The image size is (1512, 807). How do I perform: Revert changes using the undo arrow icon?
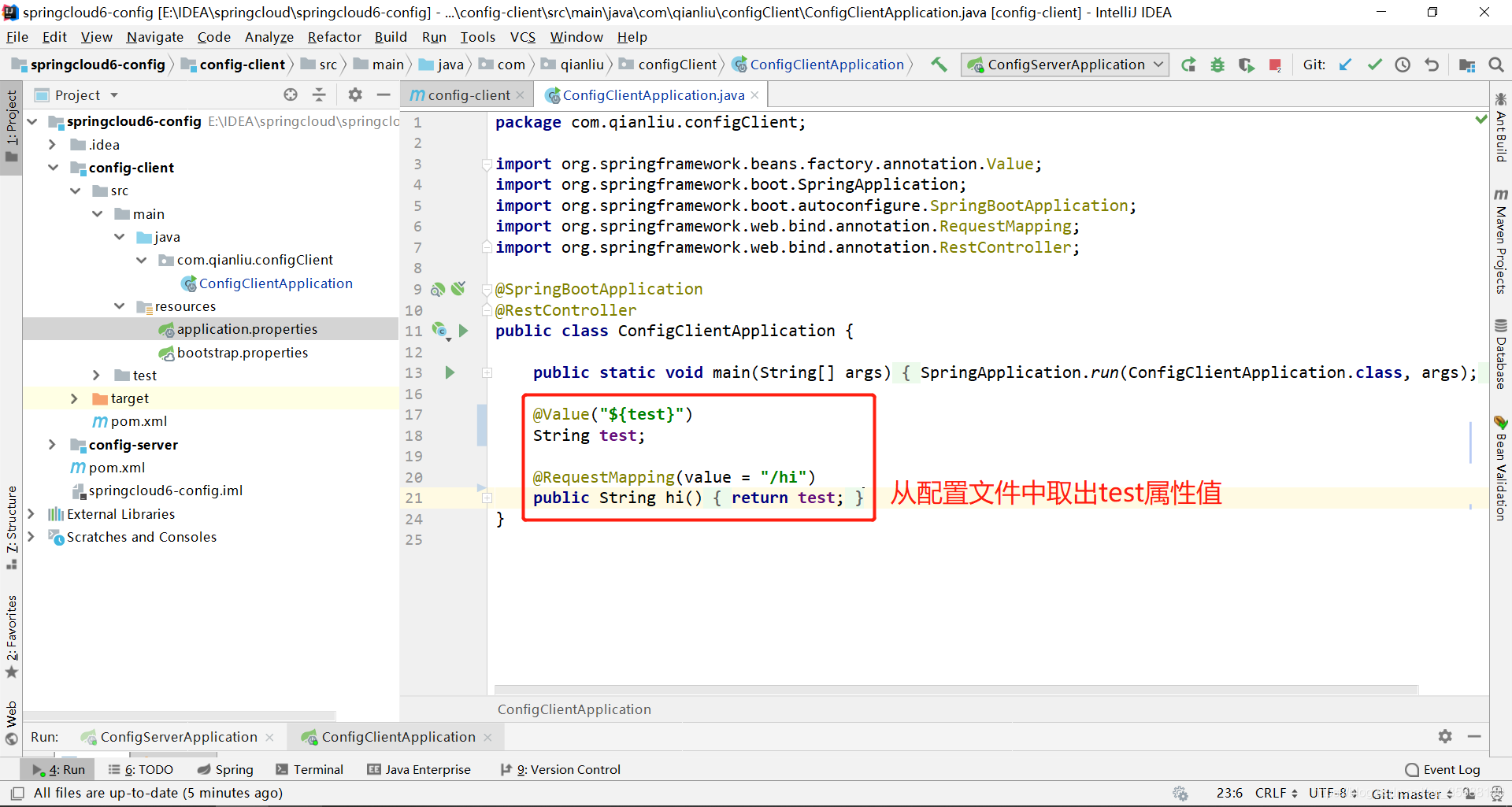coord(1432,65)
